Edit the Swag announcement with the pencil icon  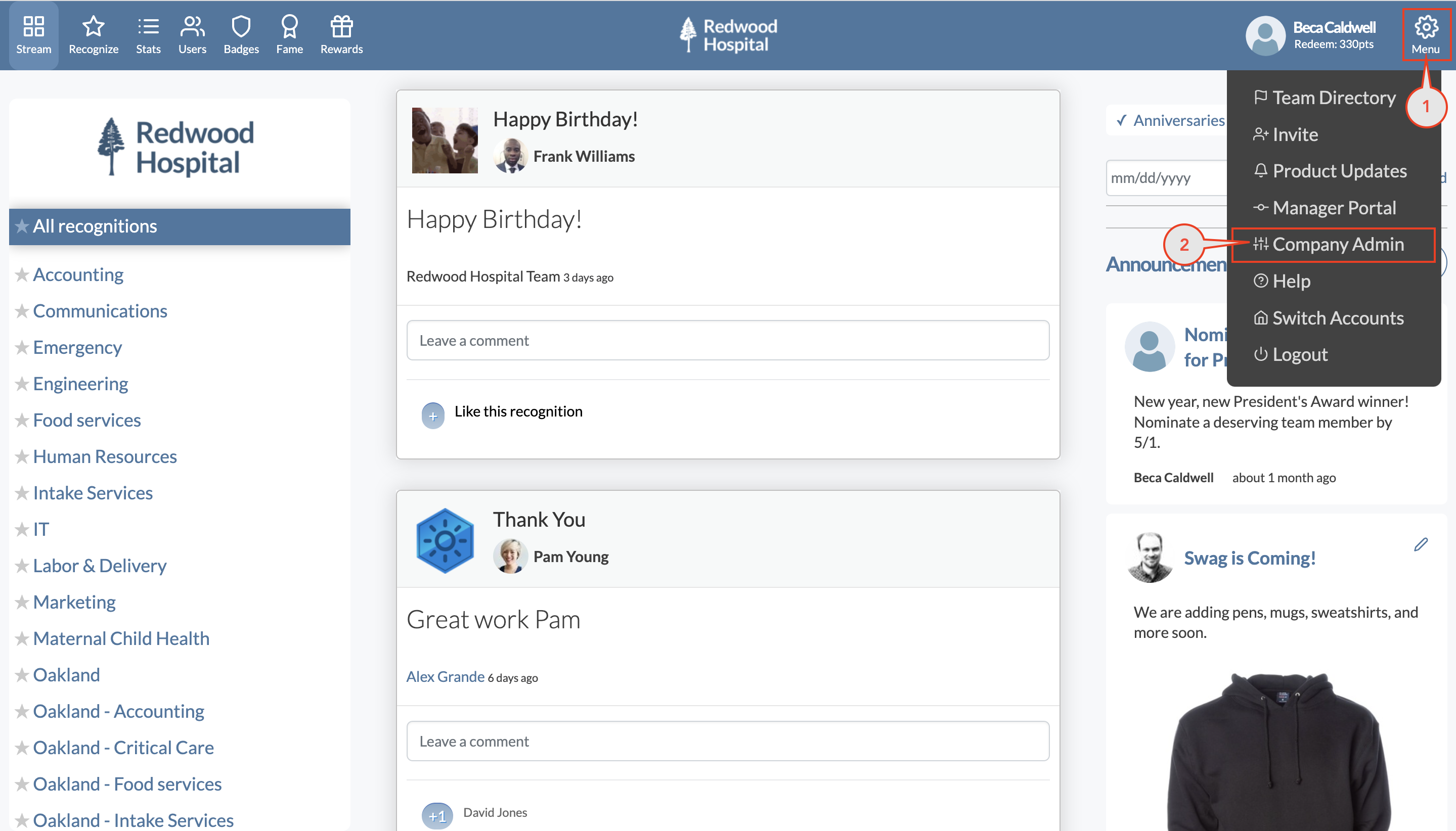pyautogui.click(x=1421, y=544)
